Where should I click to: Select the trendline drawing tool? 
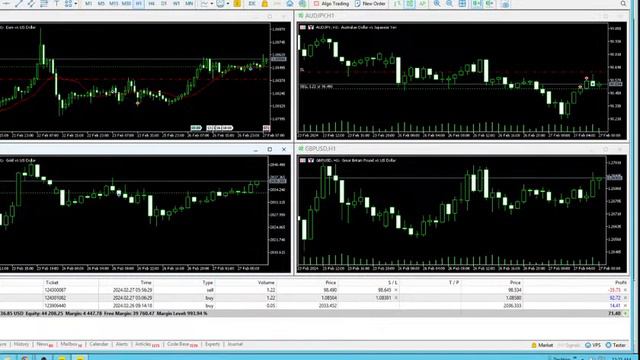coord(19,3)
